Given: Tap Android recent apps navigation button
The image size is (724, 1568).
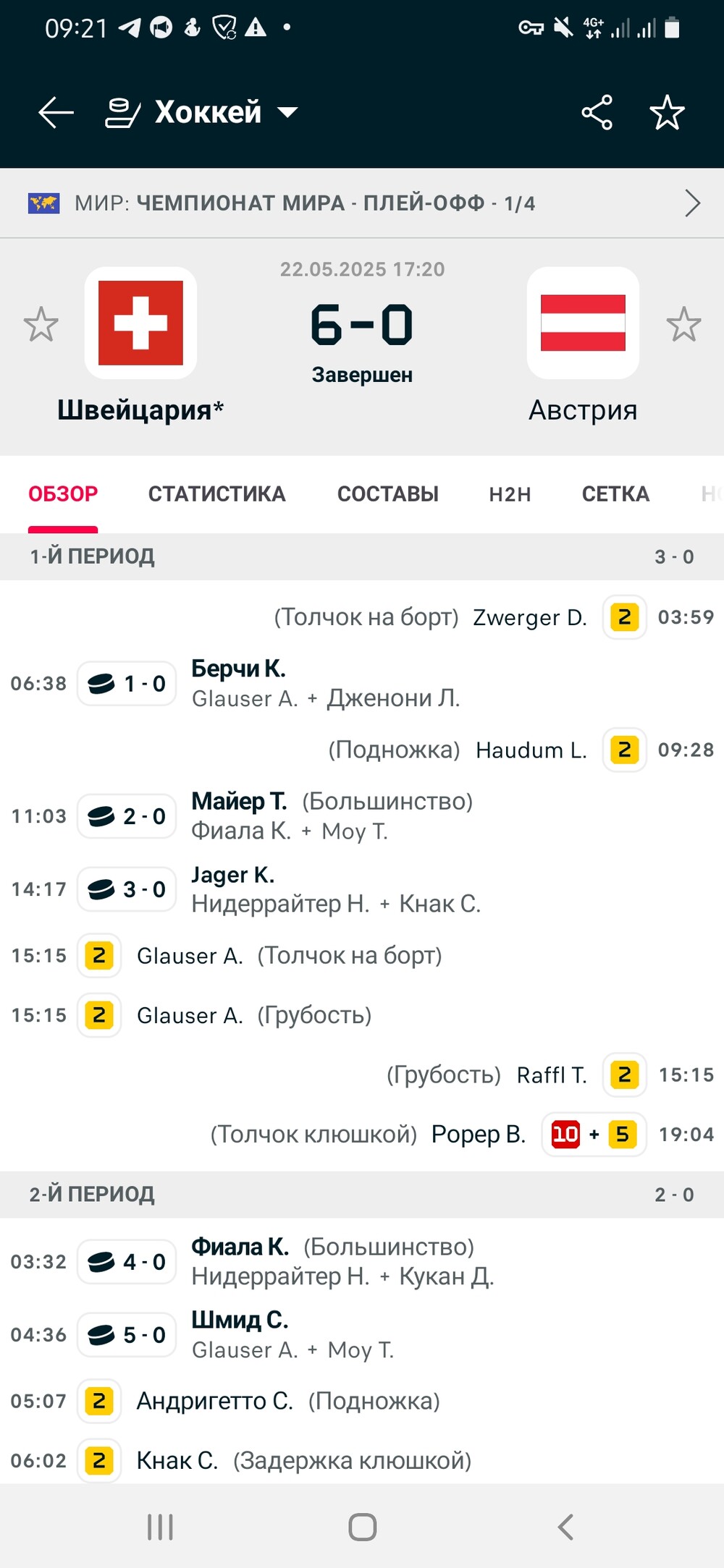Looking at the screenshot, I should (160, 1527).
